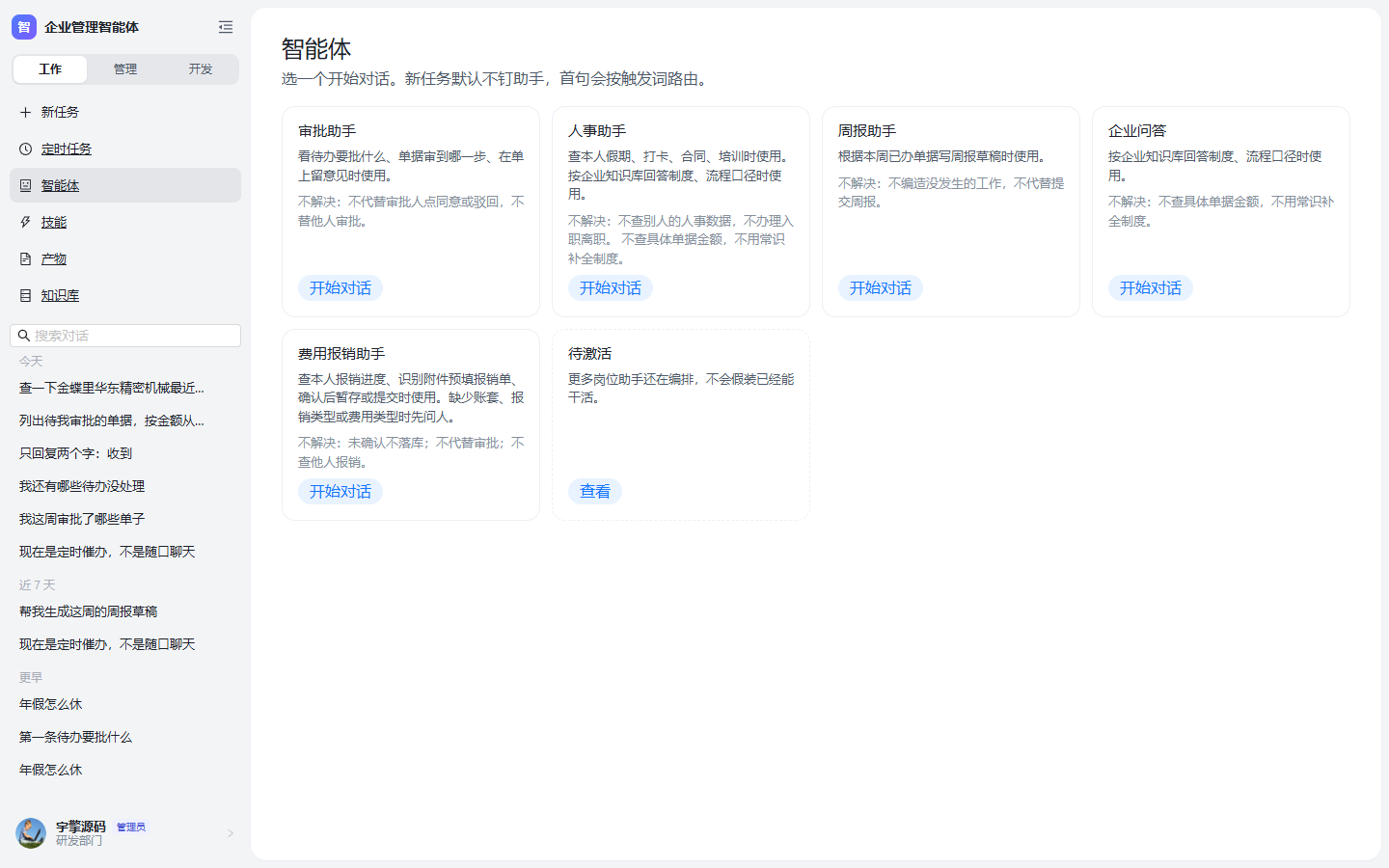
Task: Click the user avatar of 宇擎源码
Action: pyautogui.click(x=31, y=833)
